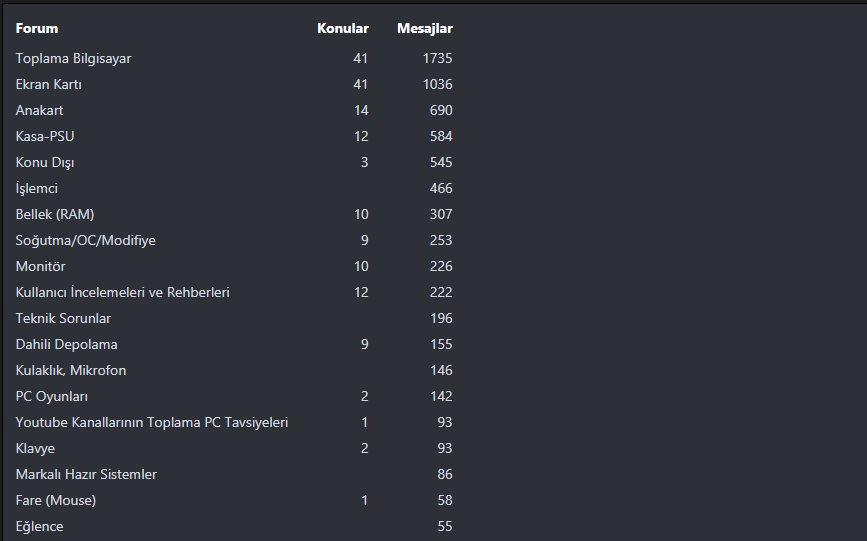Go to the Fare (Mouse) forum
This screenshot has height=541, width=867.
point(56,501)
